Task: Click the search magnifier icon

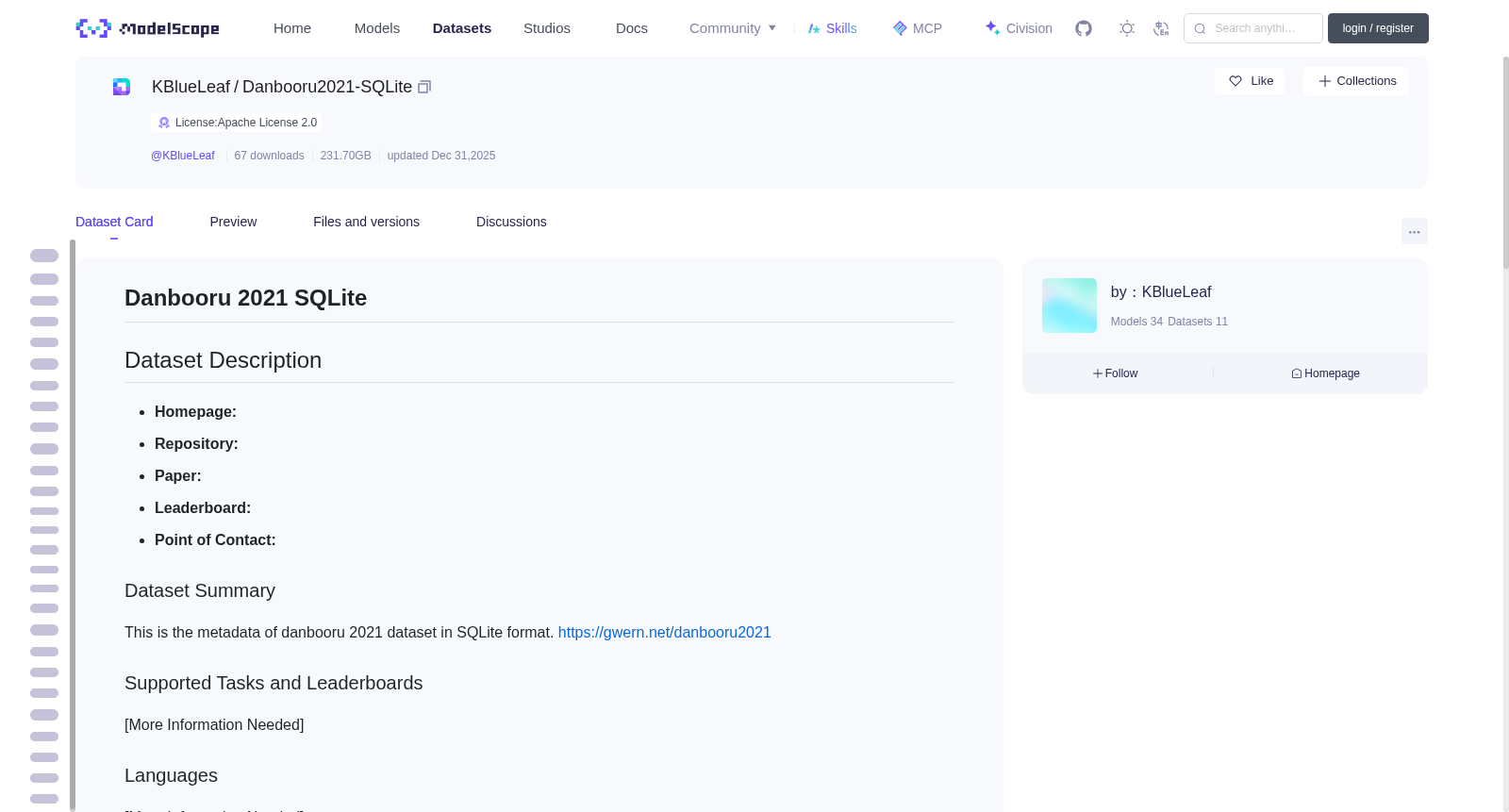Action: [1200, 28]
